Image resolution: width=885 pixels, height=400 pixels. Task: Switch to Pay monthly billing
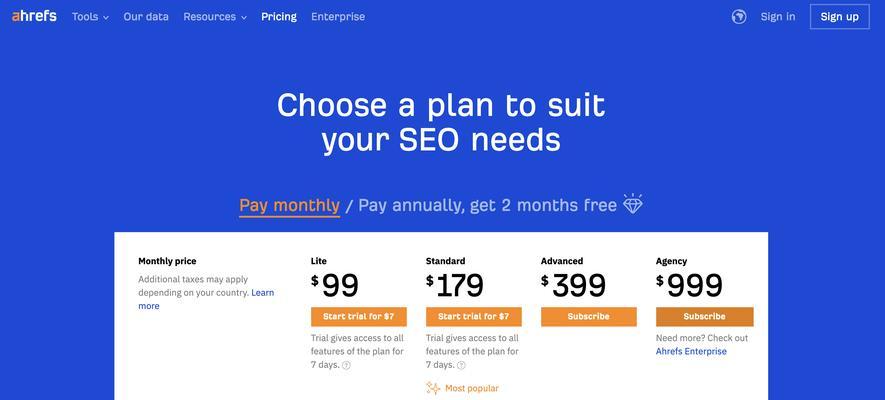coord(290,205)
